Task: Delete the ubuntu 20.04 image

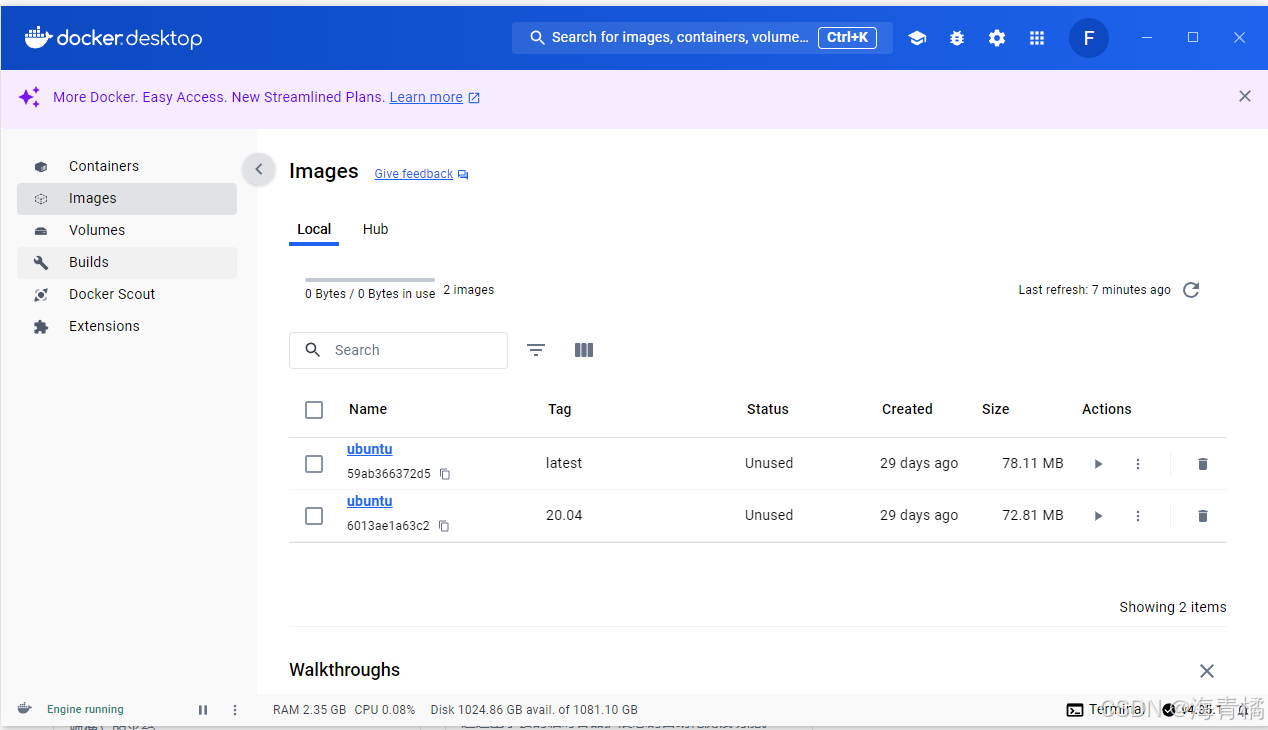Action: pos(1203,516)
